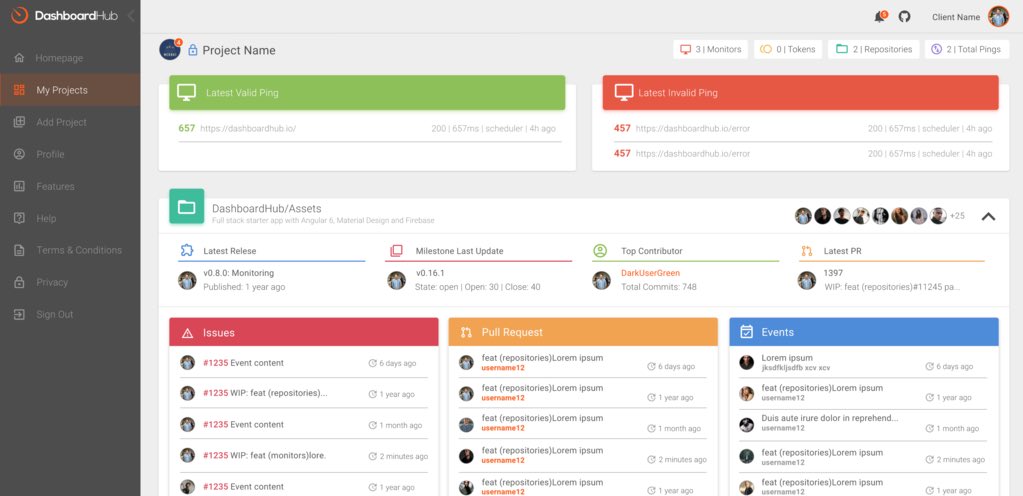This screenshot has height=496, width=1023.
Task: Collapse the DashboardHub/Assets panel chevron
Action: point(988,216)
